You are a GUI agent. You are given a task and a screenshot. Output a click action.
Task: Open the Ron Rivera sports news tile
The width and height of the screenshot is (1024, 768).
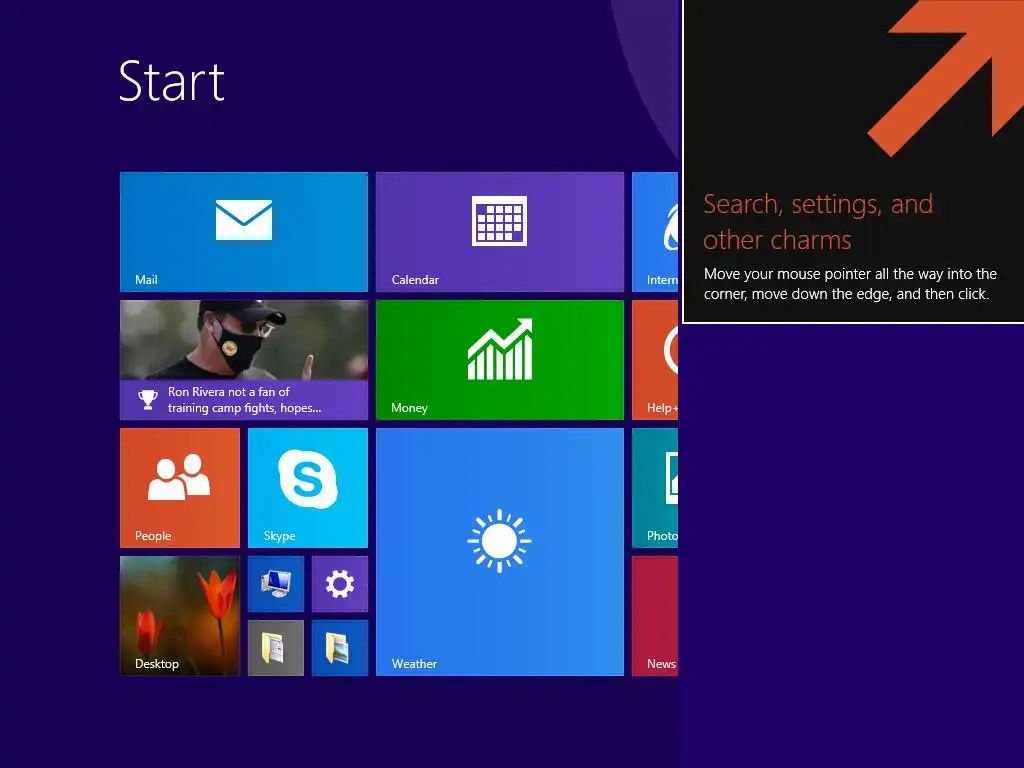[x=244, y=360]
